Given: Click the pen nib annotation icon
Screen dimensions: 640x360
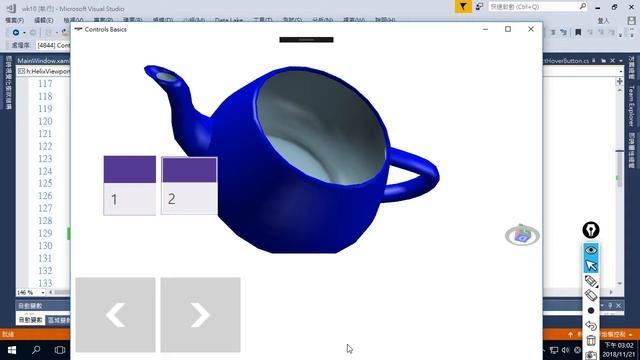Looking at the screenshot, I should [x=591, y=230].
